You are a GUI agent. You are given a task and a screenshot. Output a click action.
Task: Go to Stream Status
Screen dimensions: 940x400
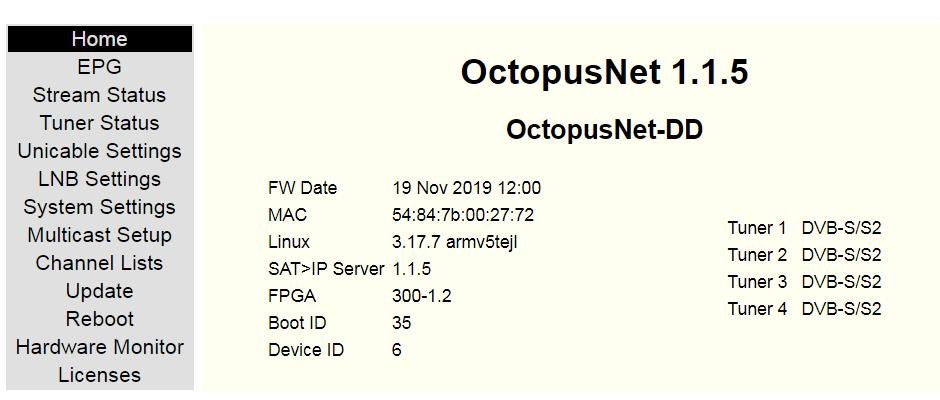99,95
